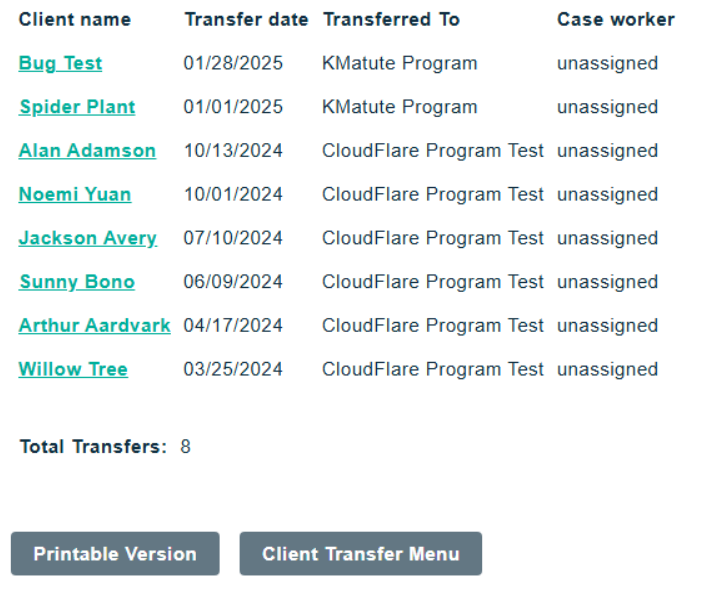Click the 01/28/2025 transfer date cell

[x=233, y=63]
